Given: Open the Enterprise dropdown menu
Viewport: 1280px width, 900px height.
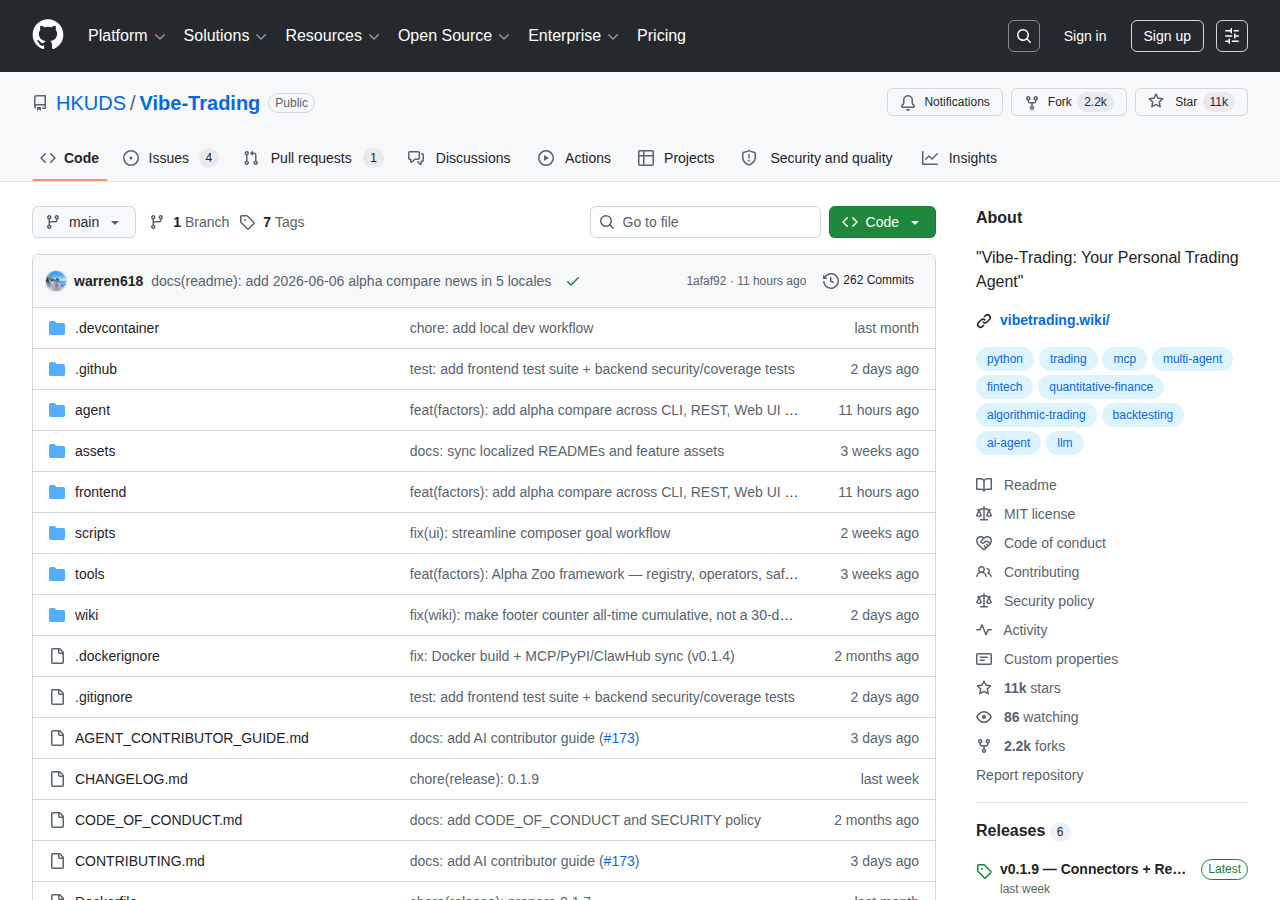Looking at the screenshot, I should tap(573, 36).
